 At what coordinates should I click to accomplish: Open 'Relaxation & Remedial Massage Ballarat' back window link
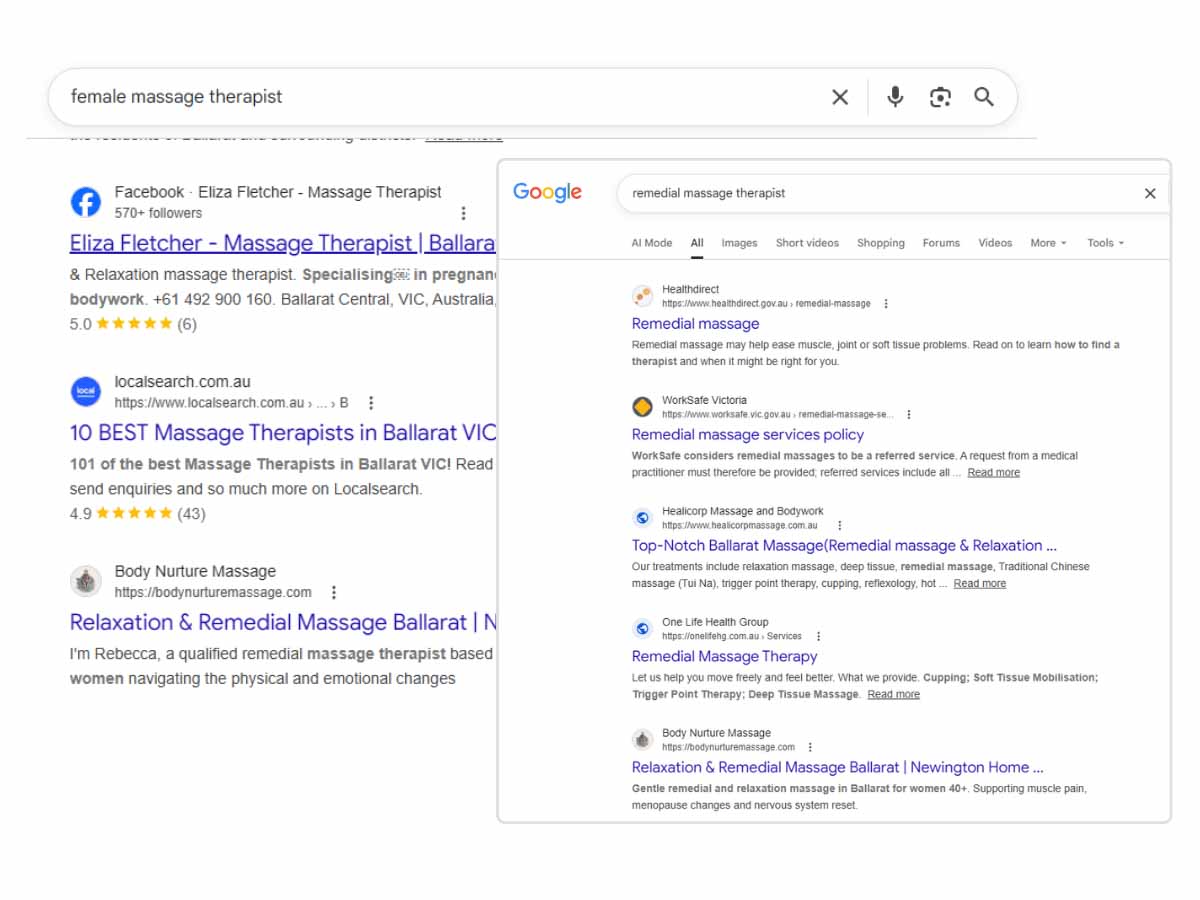(x=282, y=622)
